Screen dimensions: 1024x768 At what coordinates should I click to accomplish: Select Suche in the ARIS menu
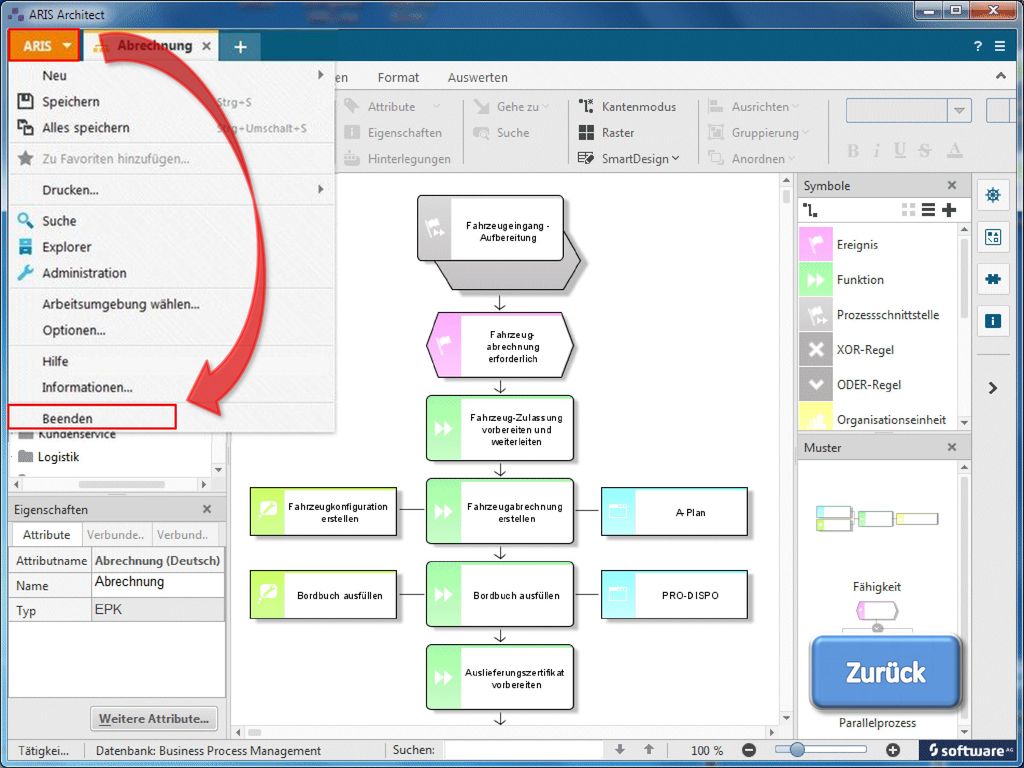tap(173, 221)
